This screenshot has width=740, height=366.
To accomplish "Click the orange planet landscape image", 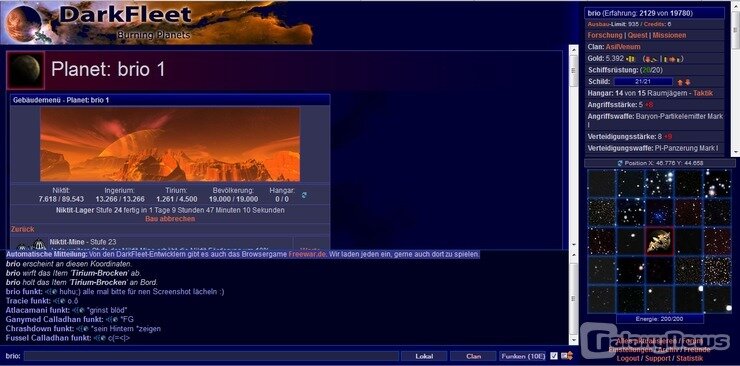I will (x=170, y=144).
